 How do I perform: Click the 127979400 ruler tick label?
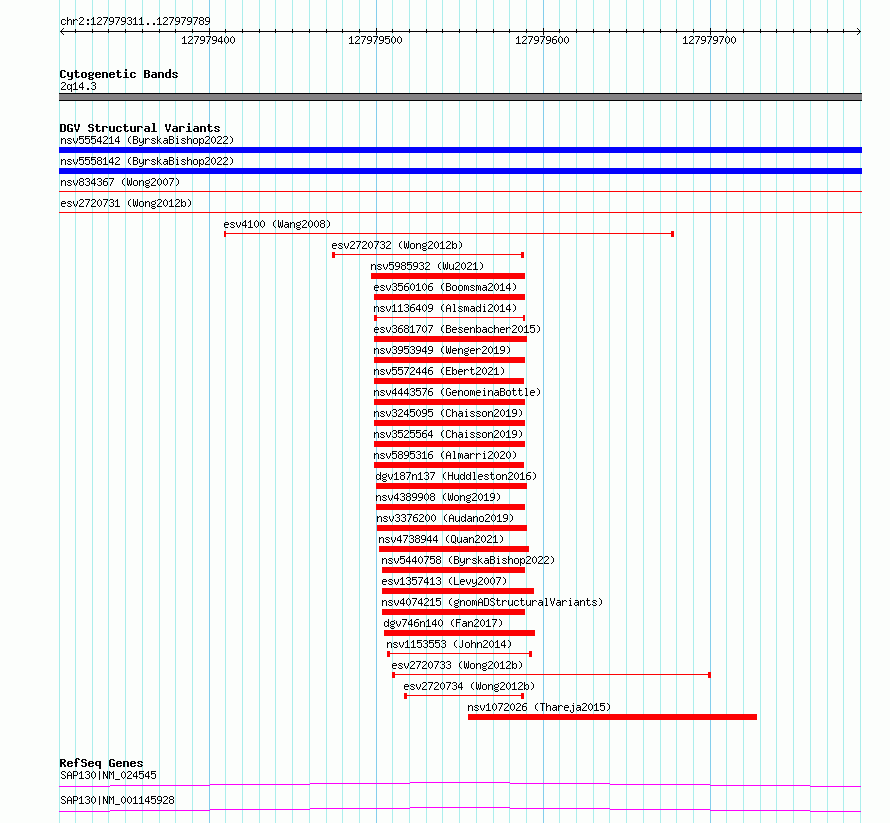208,40
